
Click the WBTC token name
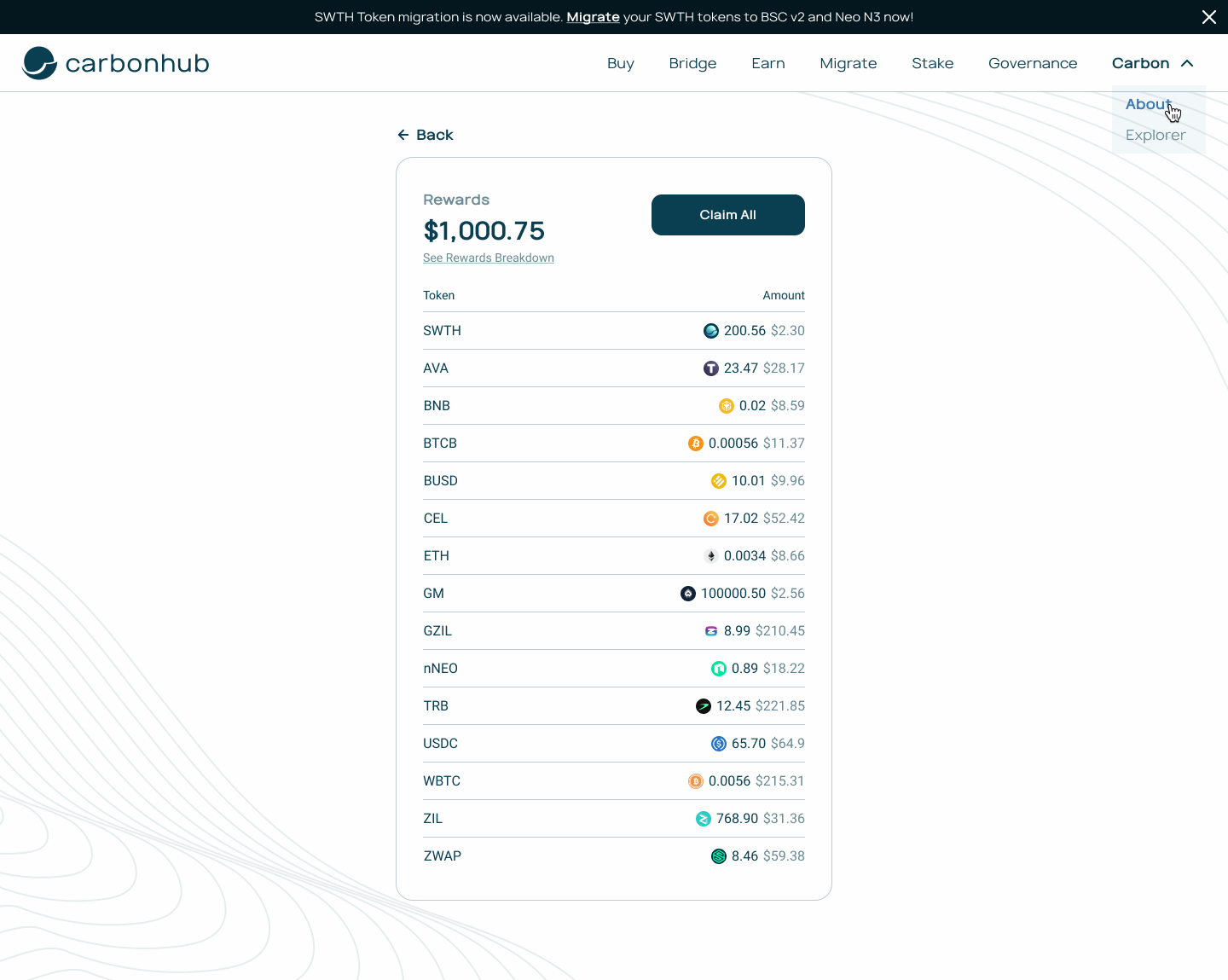point(442,781)
